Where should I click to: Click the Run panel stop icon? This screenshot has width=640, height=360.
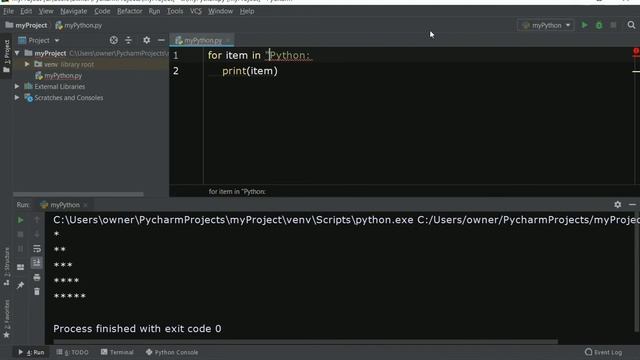tap(20, 234)
